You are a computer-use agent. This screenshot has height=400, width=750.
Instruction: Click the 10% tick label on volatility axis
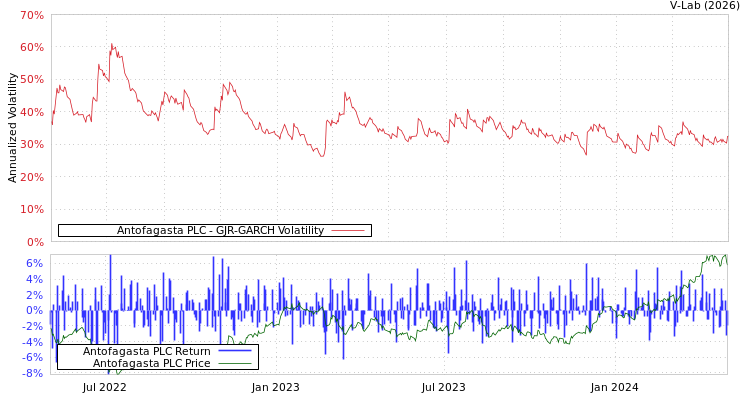32,210
